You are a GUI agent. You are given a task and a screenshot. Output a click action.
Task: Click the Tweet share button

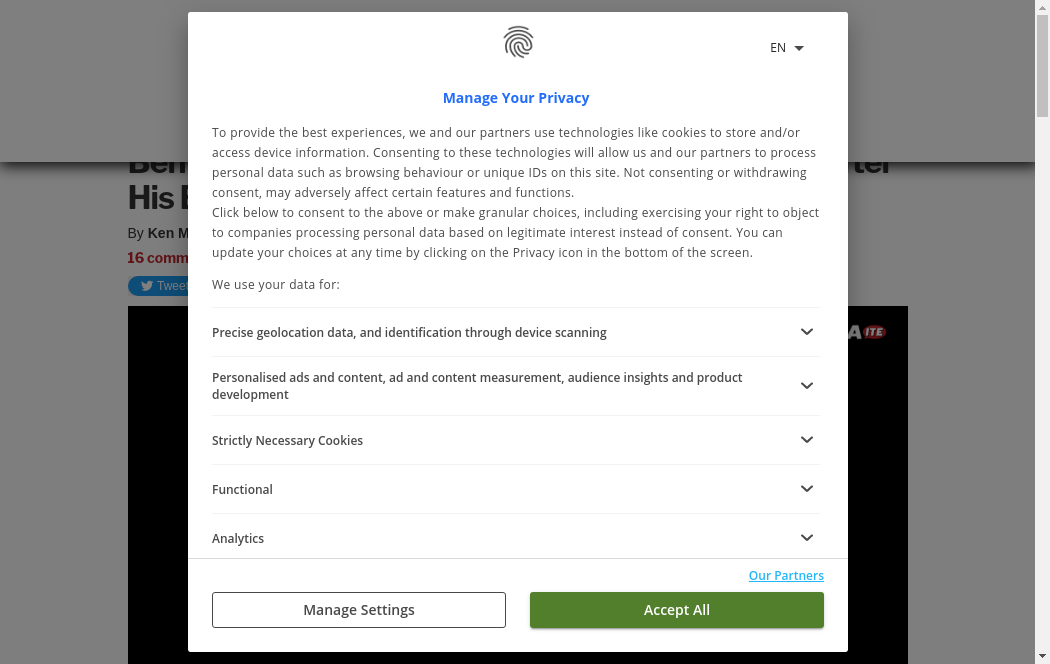[x=158, y=286]
